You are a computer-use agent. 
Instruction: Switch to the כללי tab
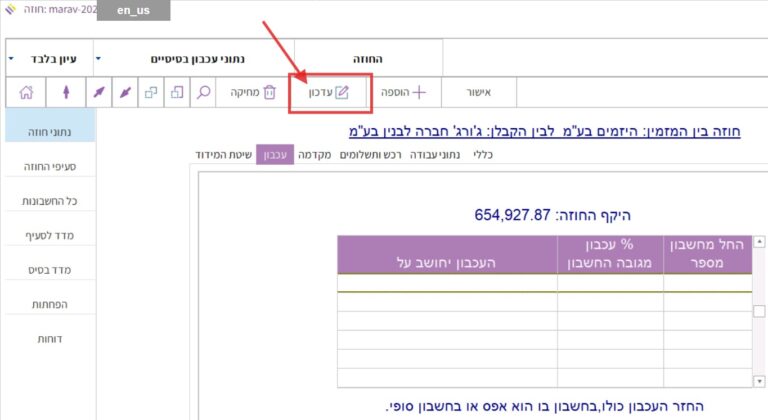pyautogui.click(x=483, y=155)
